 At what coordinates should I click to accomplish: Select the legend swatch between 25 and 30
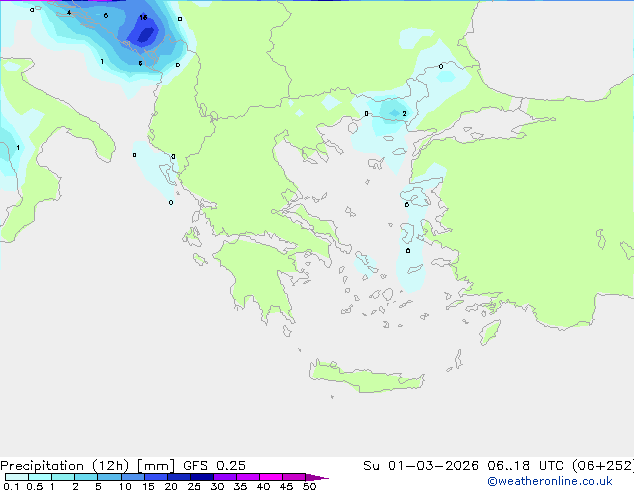point(201,477)
